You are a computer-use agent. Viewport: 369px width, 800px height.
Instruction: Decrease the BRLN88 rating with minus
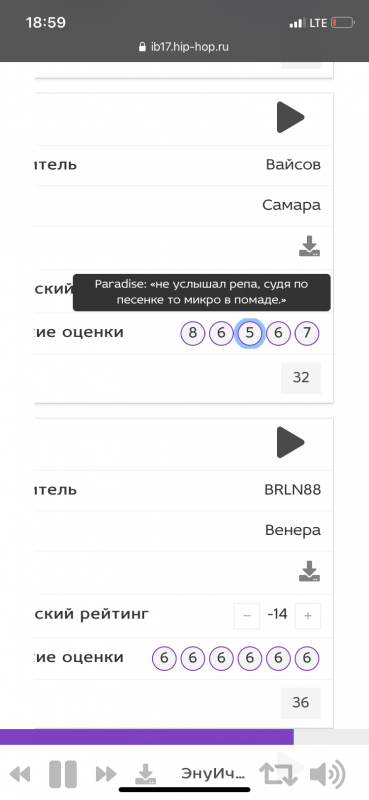tap(247, 616)
